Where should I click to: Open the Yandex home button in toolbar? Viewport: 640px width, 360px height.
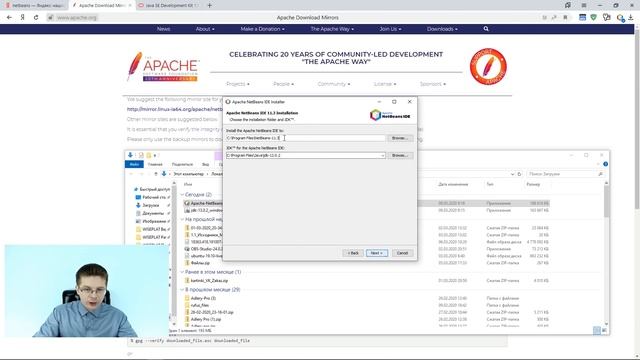point(23,18)
